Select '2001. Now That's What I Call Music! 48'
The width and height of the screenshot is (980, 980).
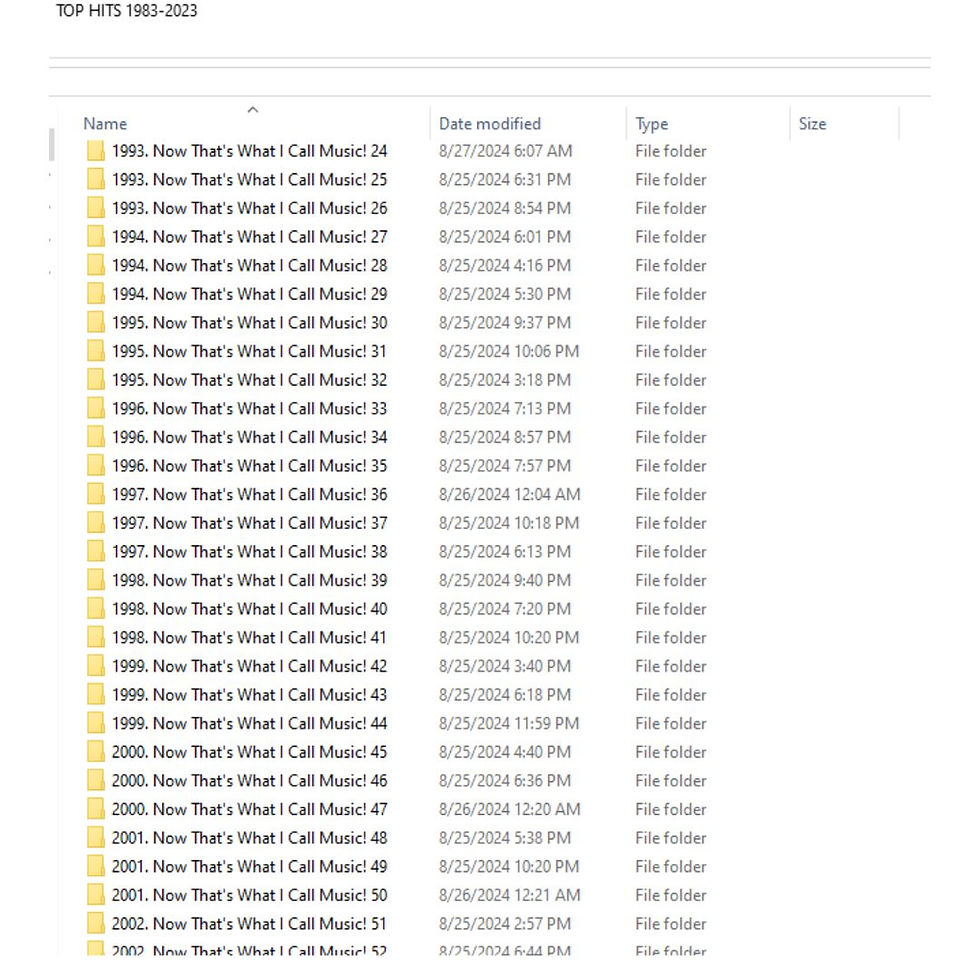(249, 838)
